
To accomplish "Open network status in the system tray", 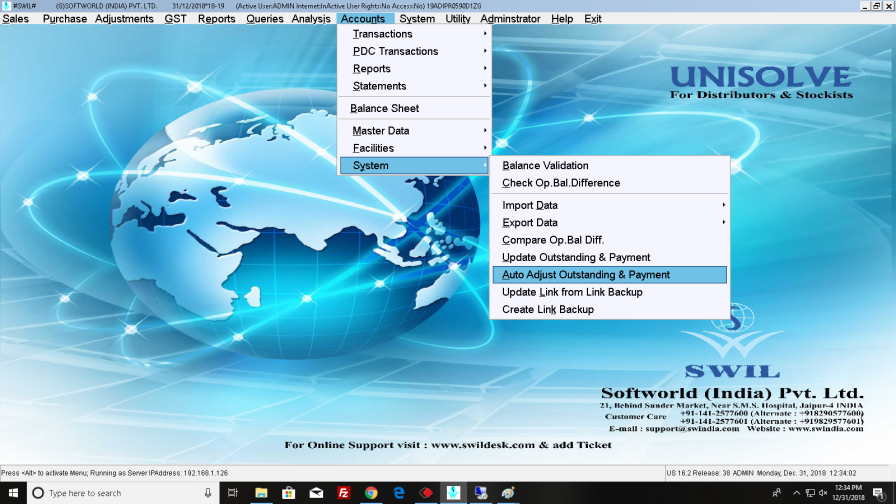I will (x=810, y=493).
